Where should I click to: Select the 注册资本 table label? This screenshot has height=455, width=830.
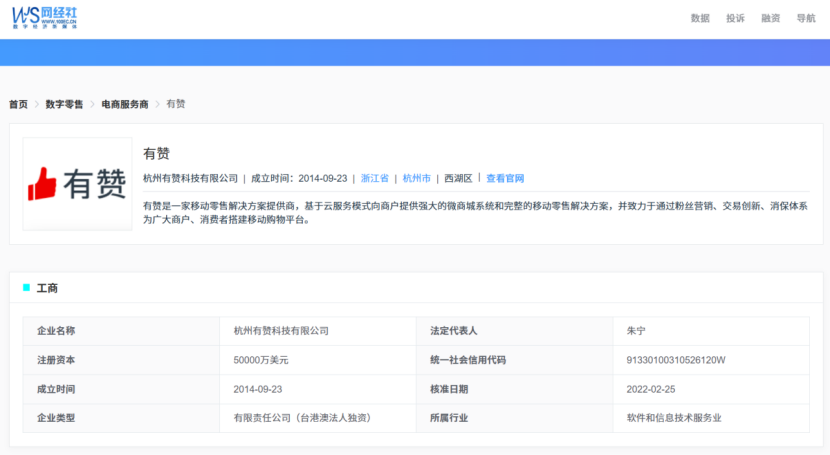tap(56, 360)
